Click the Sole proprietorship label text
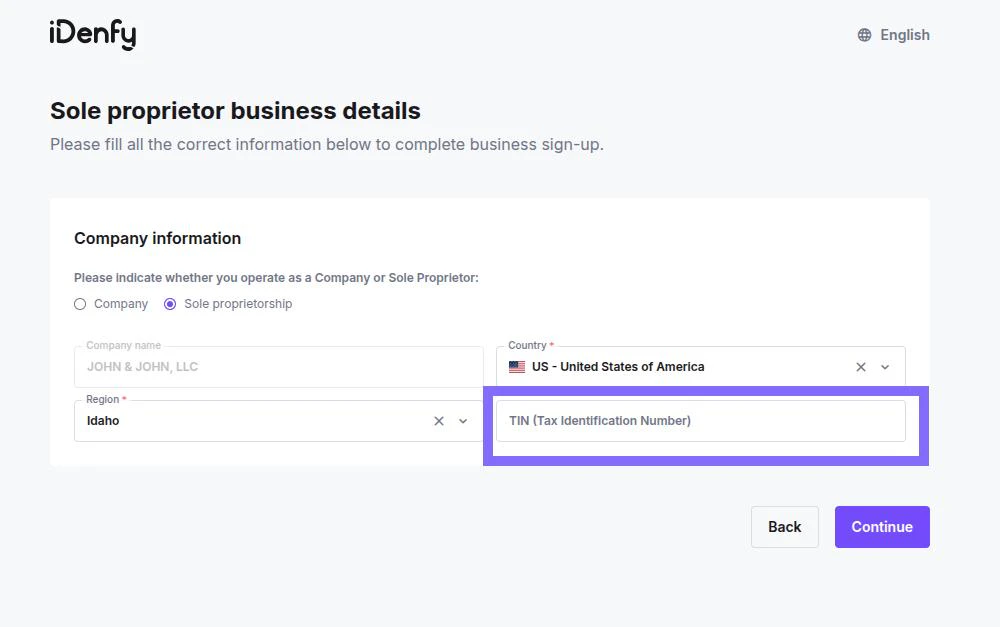This screenshot has height=627, width=1000. [238, 304]
